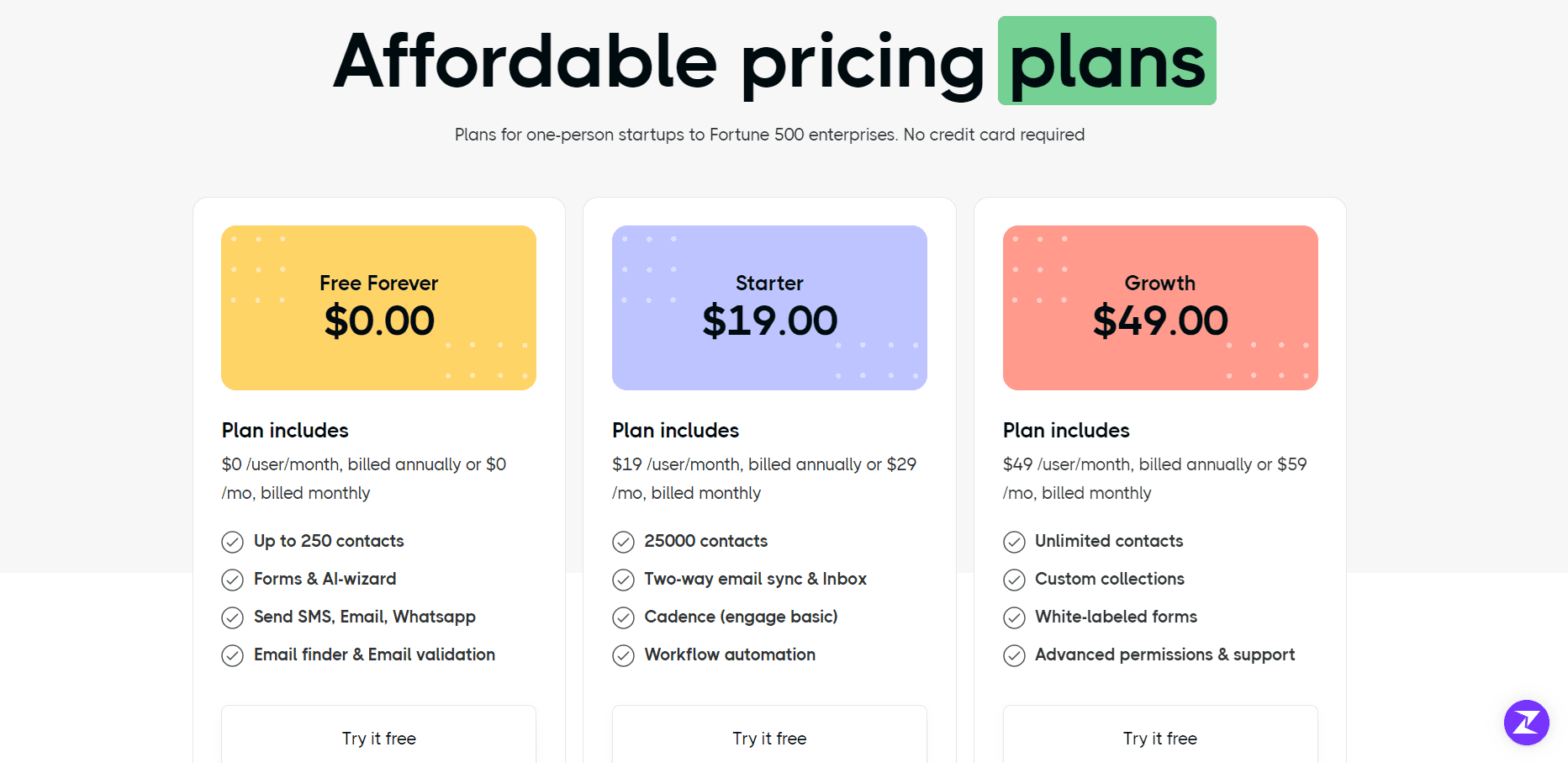Screen dimensions: 1568x763
Task: Click the yellow Free Forever $0.00 card
Action: click(378, 308)
